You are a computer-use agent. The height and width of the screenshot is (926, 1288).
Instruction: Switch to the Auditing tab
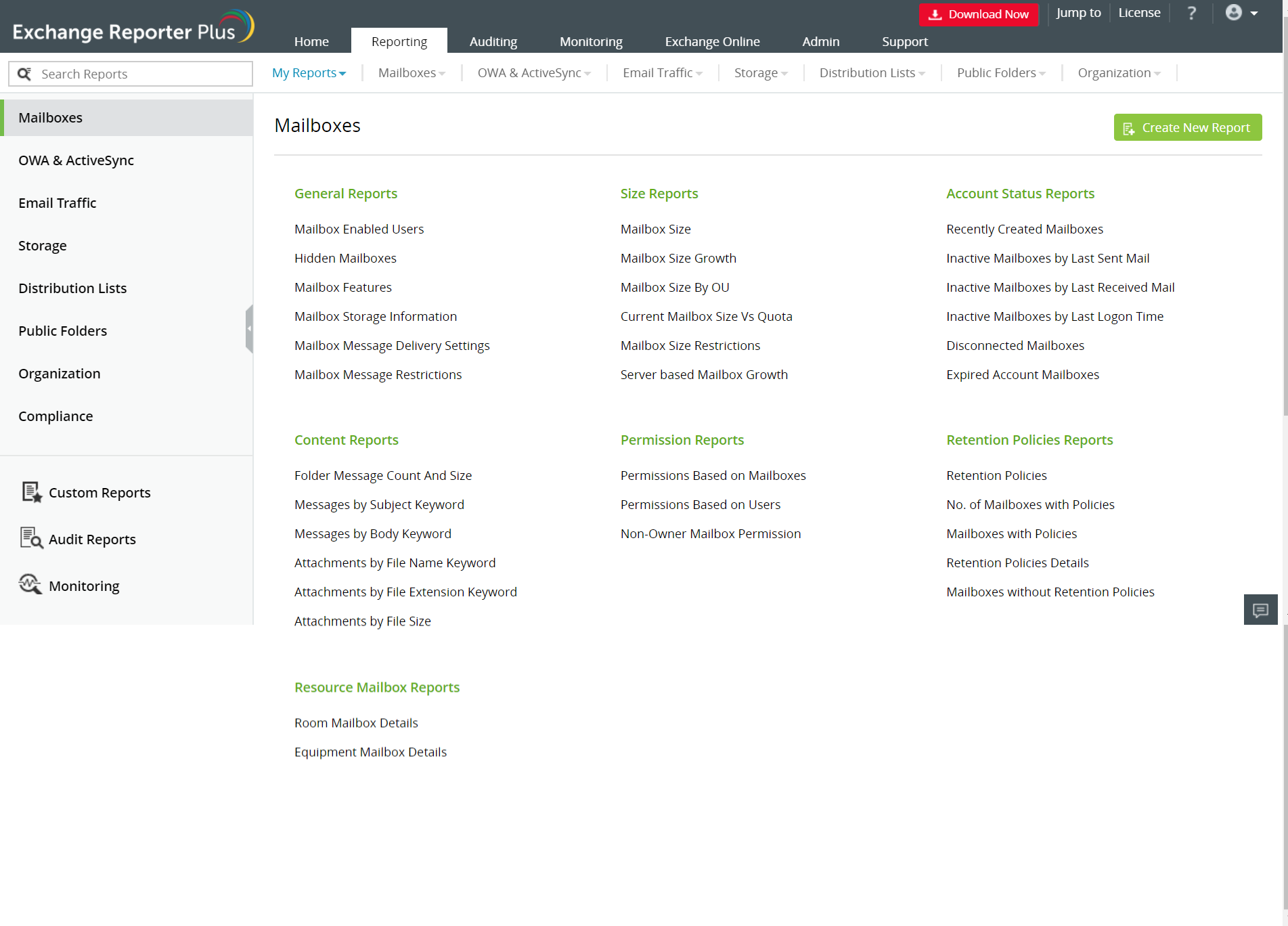(x=493, y=41)
